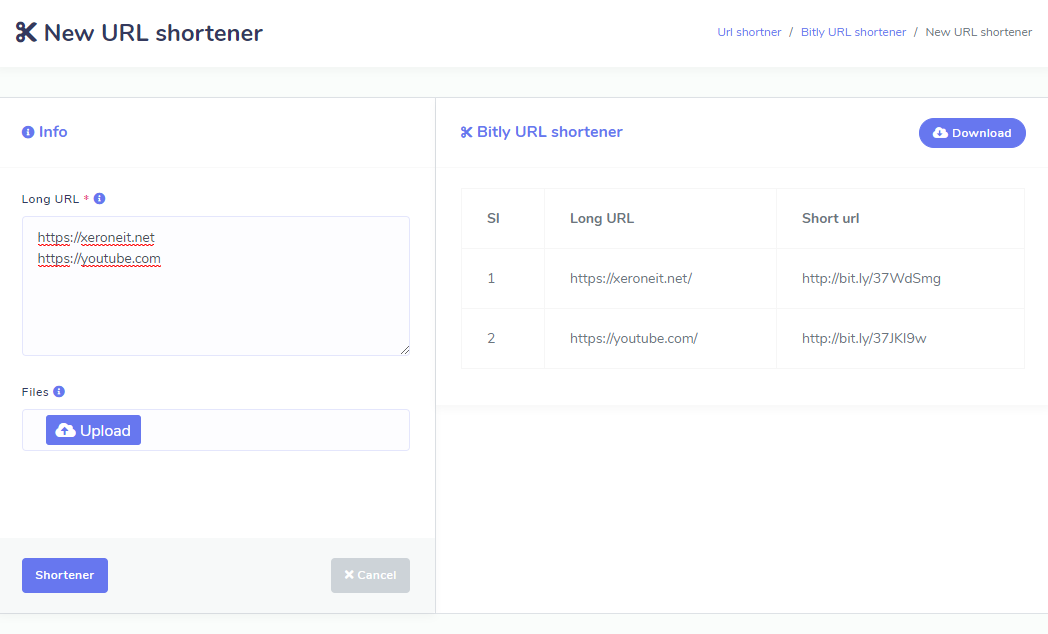Click inside the Long URL text area
Viewport: 1048px width, 634px height.
pos(215,300)
